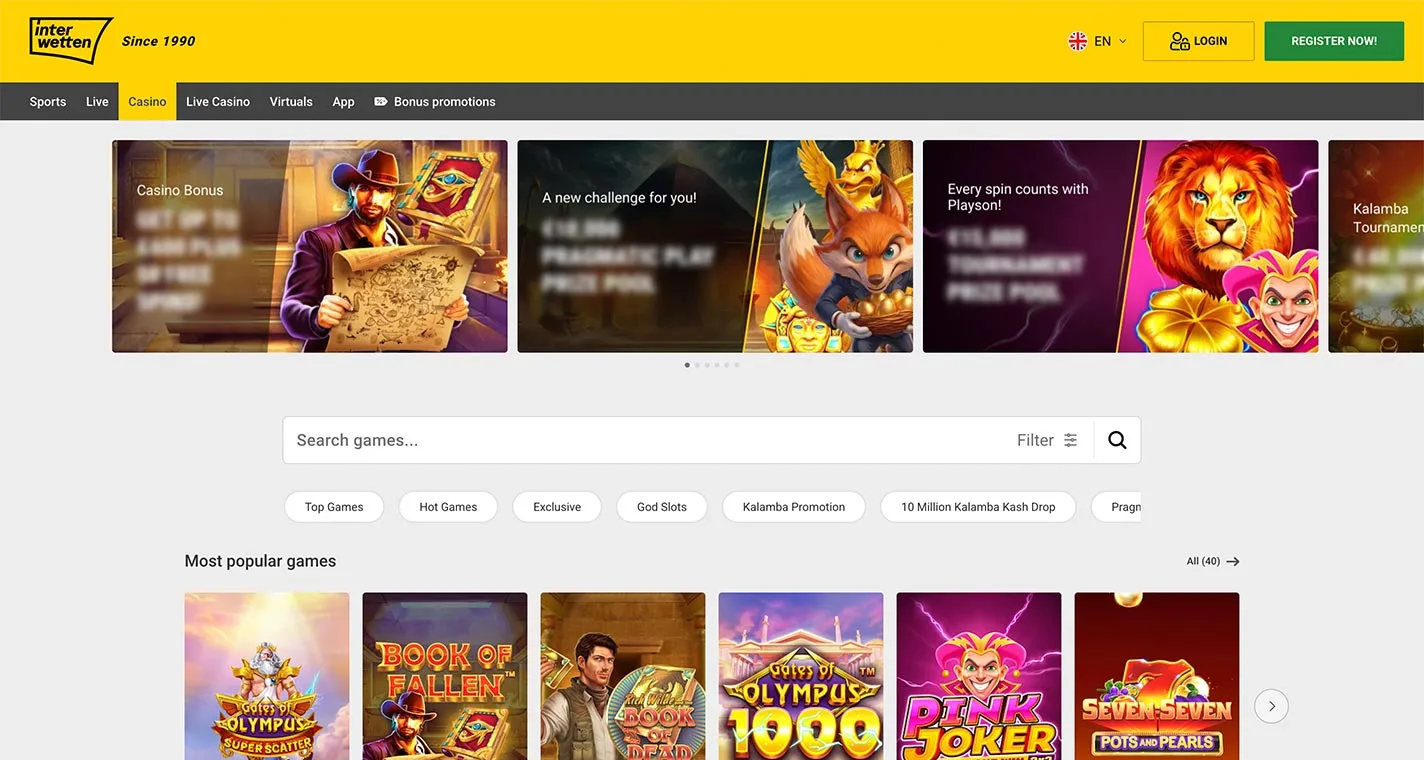Go to the Live section
The image size is (1424, 760).
point(97,102)
